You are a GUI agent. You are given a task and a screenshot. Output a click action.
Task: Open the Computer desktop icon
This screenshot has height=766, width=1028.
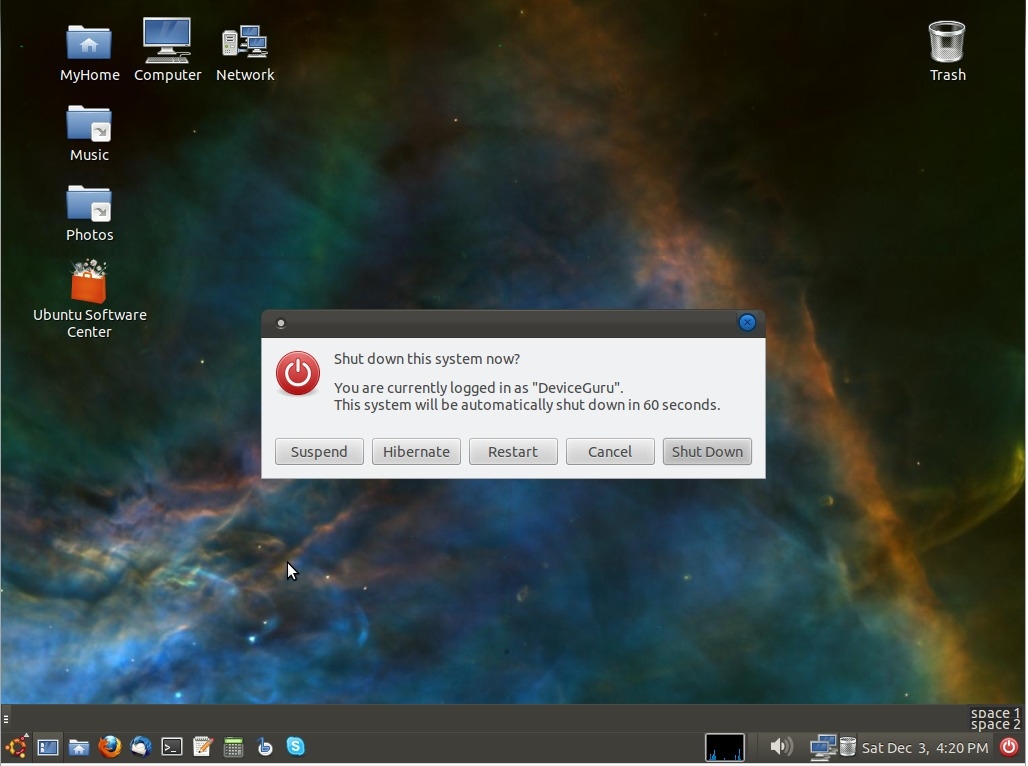point(167,50)
